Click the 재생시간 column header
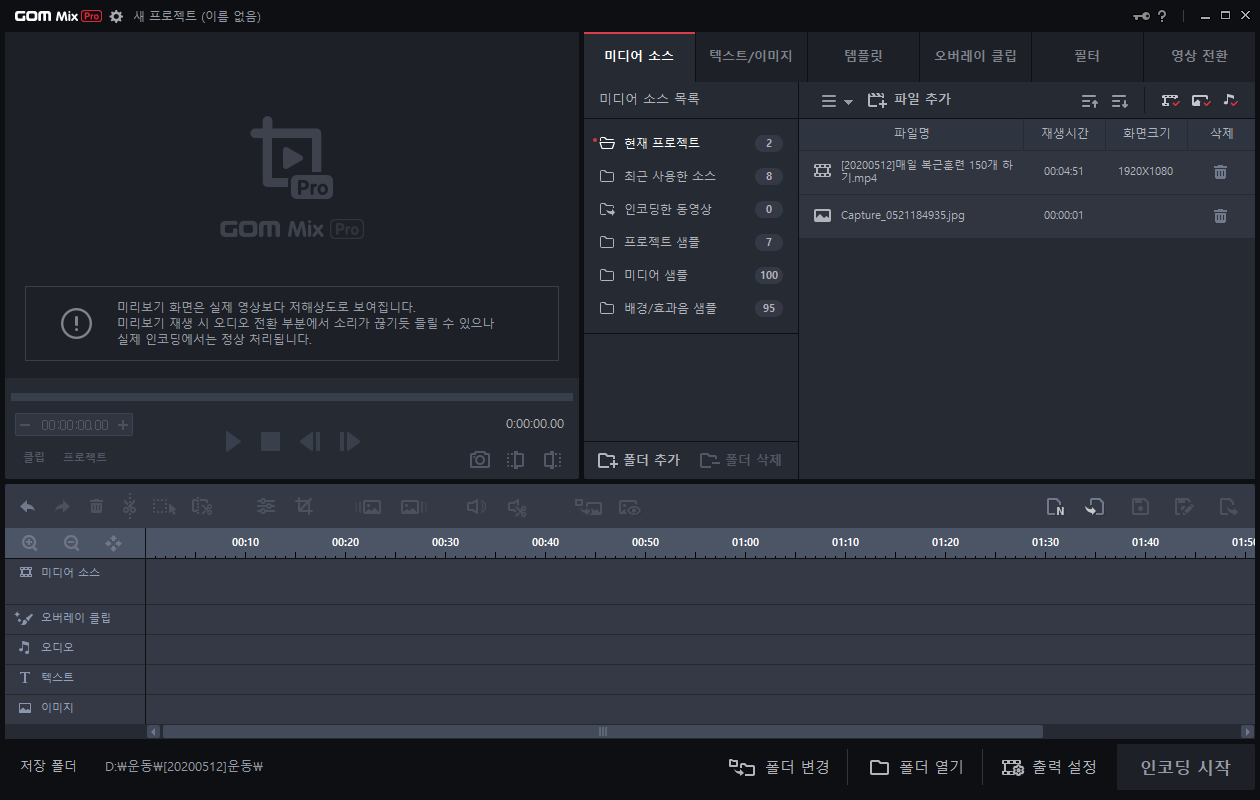Image resolution: width=1260 pixels, height=800 pixels. [x=1064, y=133]
